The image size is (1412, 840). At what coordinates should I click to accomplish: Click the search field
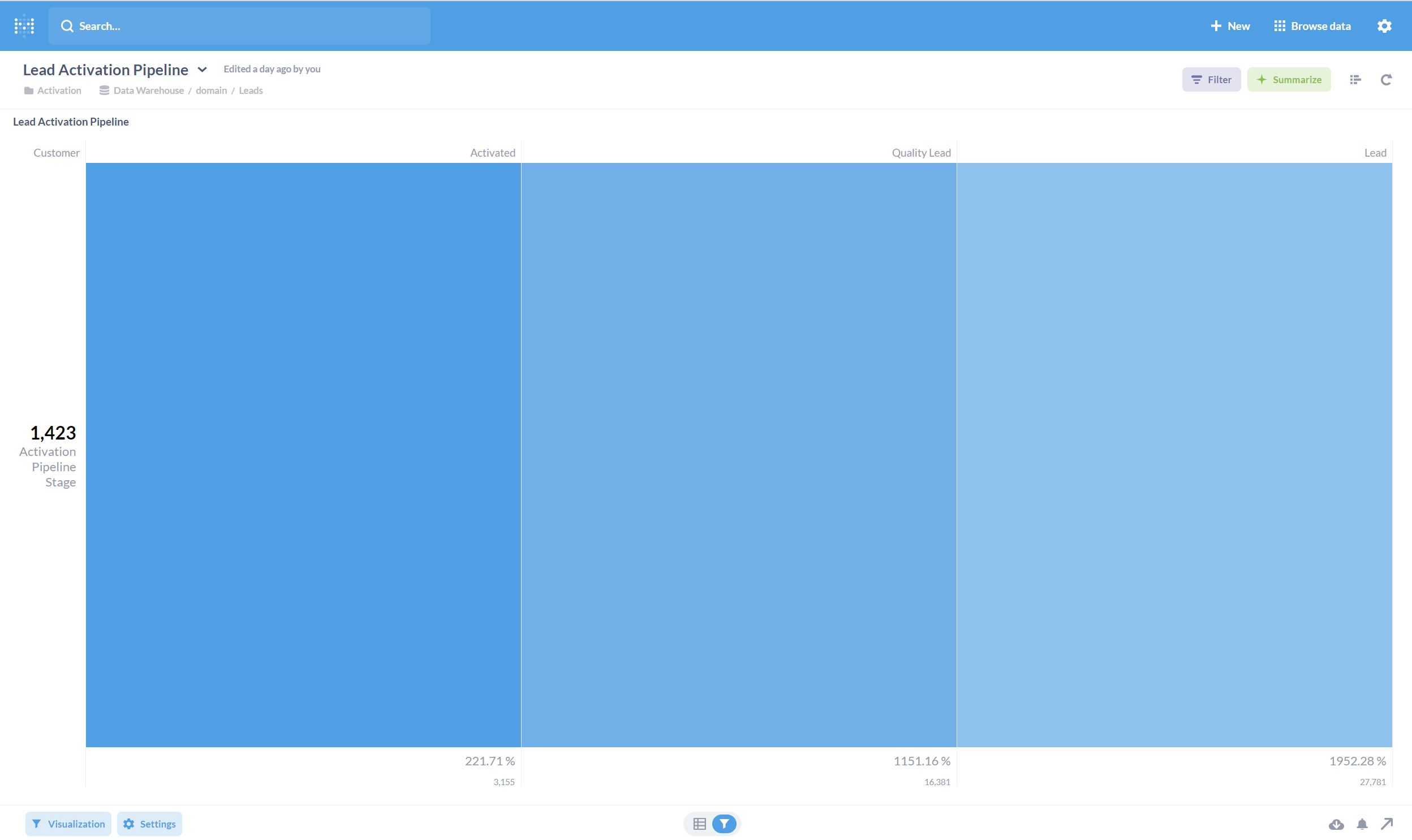(239, 25)
